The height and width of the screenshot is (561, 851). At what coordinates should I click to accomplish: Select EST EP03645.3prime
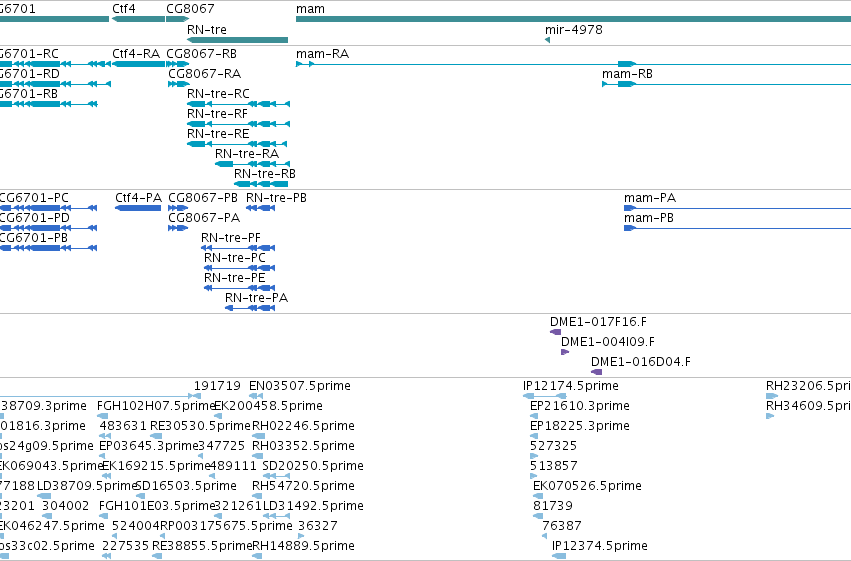point(149,447)
